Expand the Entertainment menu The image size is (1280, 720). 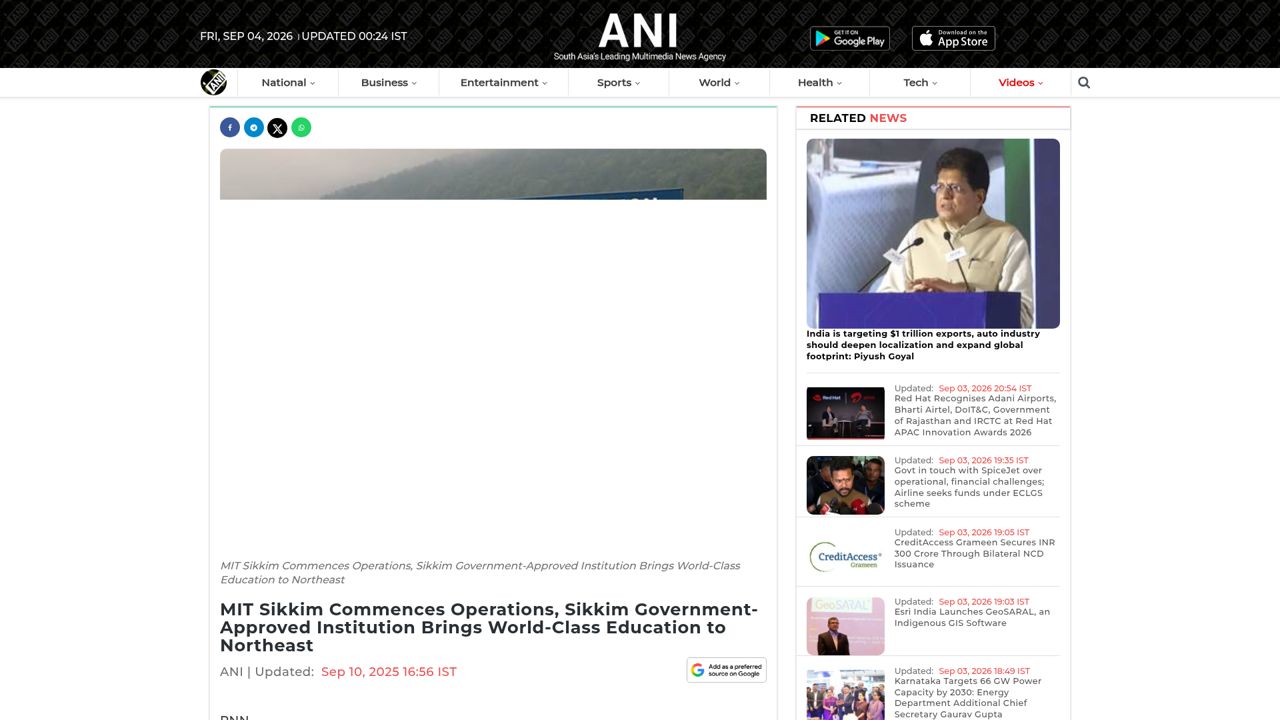(504, 83)
